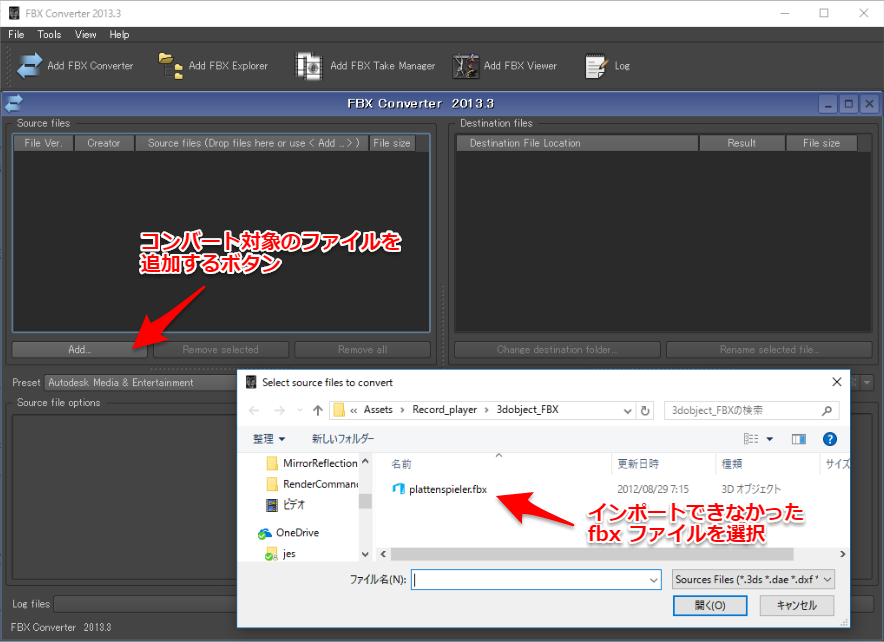The image size is (884, 642).
Task: Change the file view layout icon
Action: (x=751, y=439)
